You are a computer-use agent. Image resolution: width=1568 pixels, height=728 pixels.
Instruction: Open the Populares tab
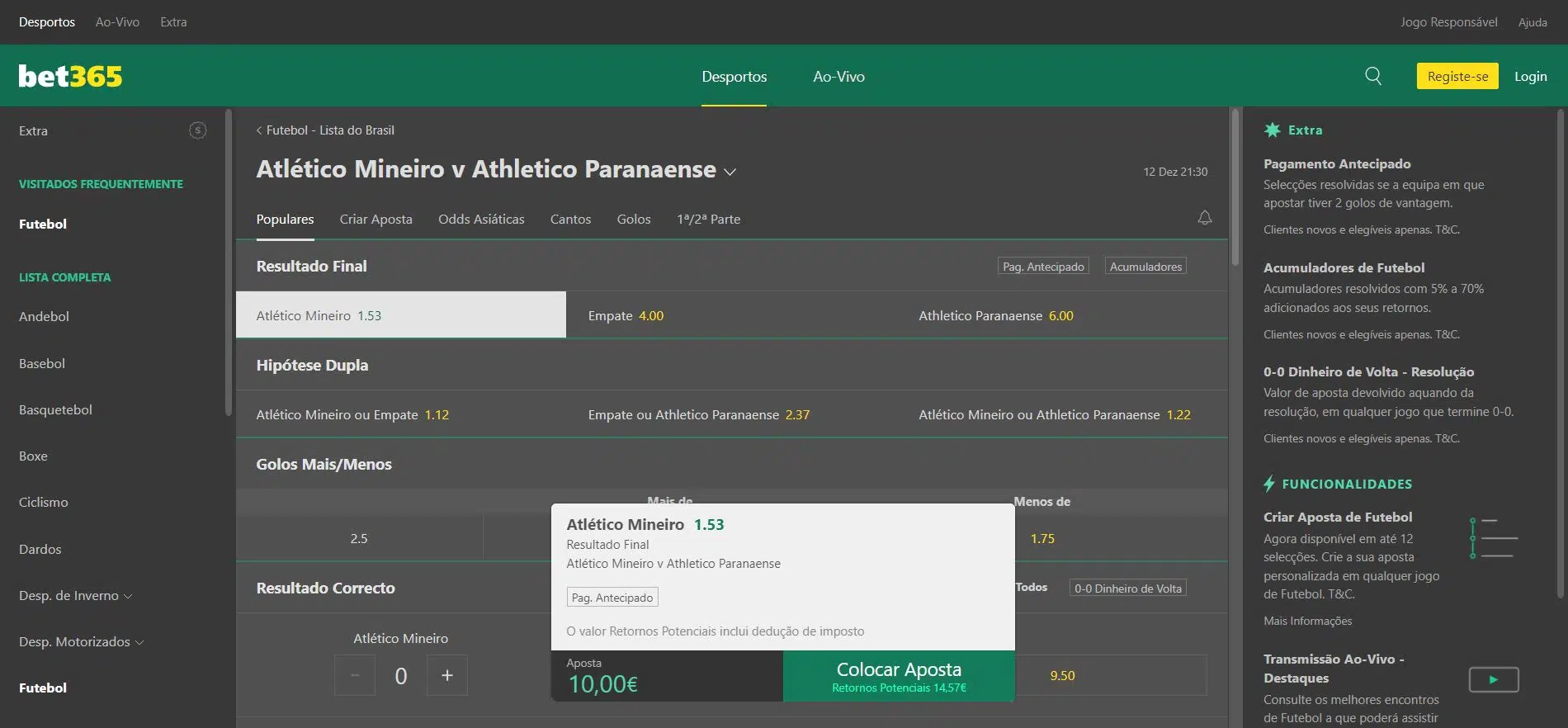[x=285, y=219]
